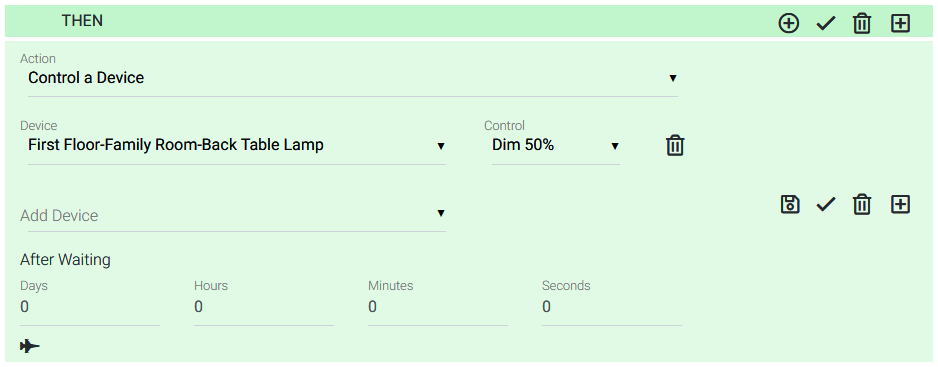Click the floppy disk save icon
938x367 pixels.
coord(790,204)
